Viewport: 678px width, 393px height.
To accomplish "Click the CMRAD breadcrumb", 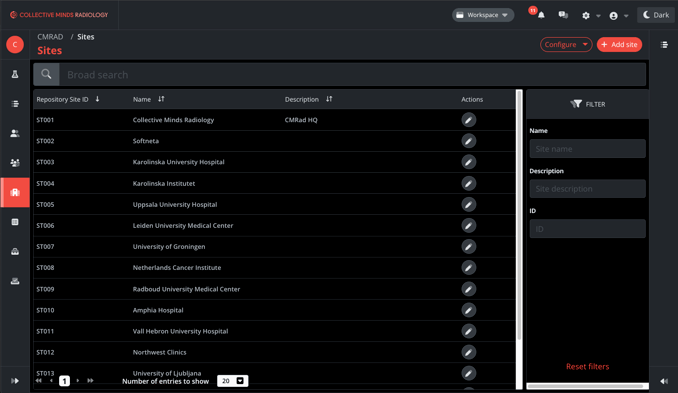I will click(50, 37).
